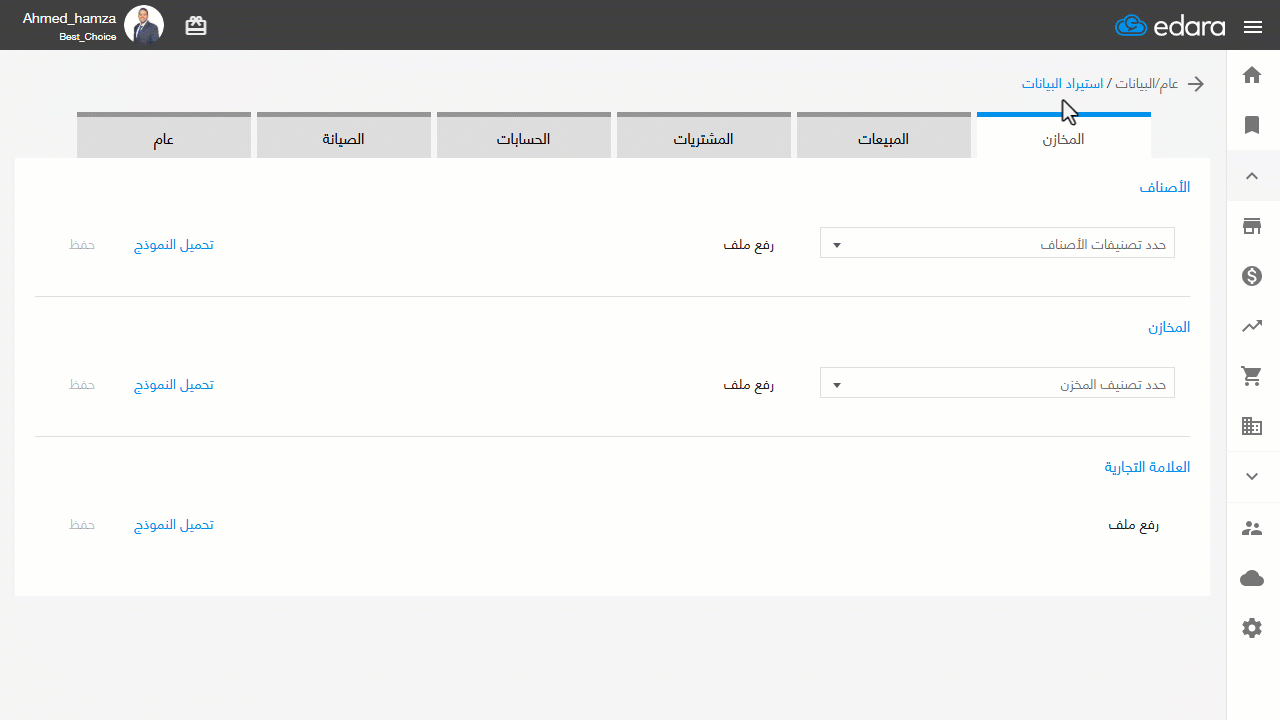Screen dimensions: 1280x720
Task: Click رفع ملف in الأصناف section
Action: (x=749, y=245)
